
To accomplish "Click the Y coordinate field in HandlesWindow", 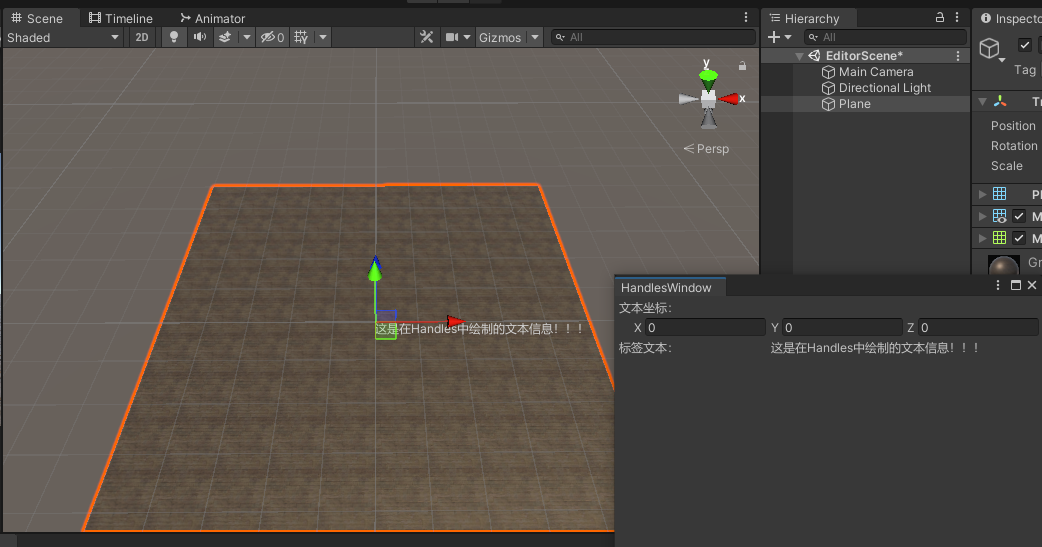I will tap(842, 328).
